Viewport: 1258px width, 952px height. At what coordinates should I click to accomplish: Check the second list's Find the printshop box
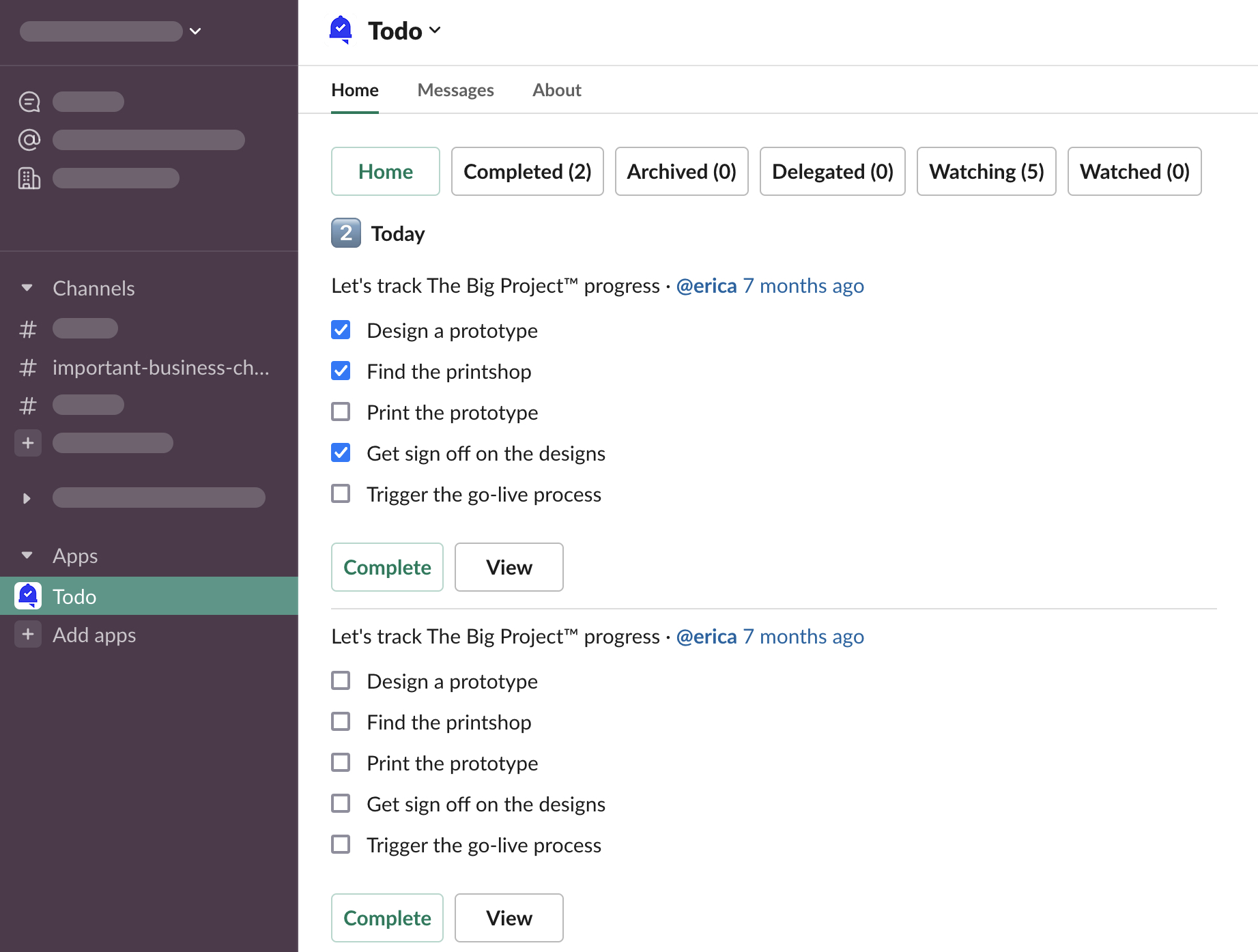point(341,722)
